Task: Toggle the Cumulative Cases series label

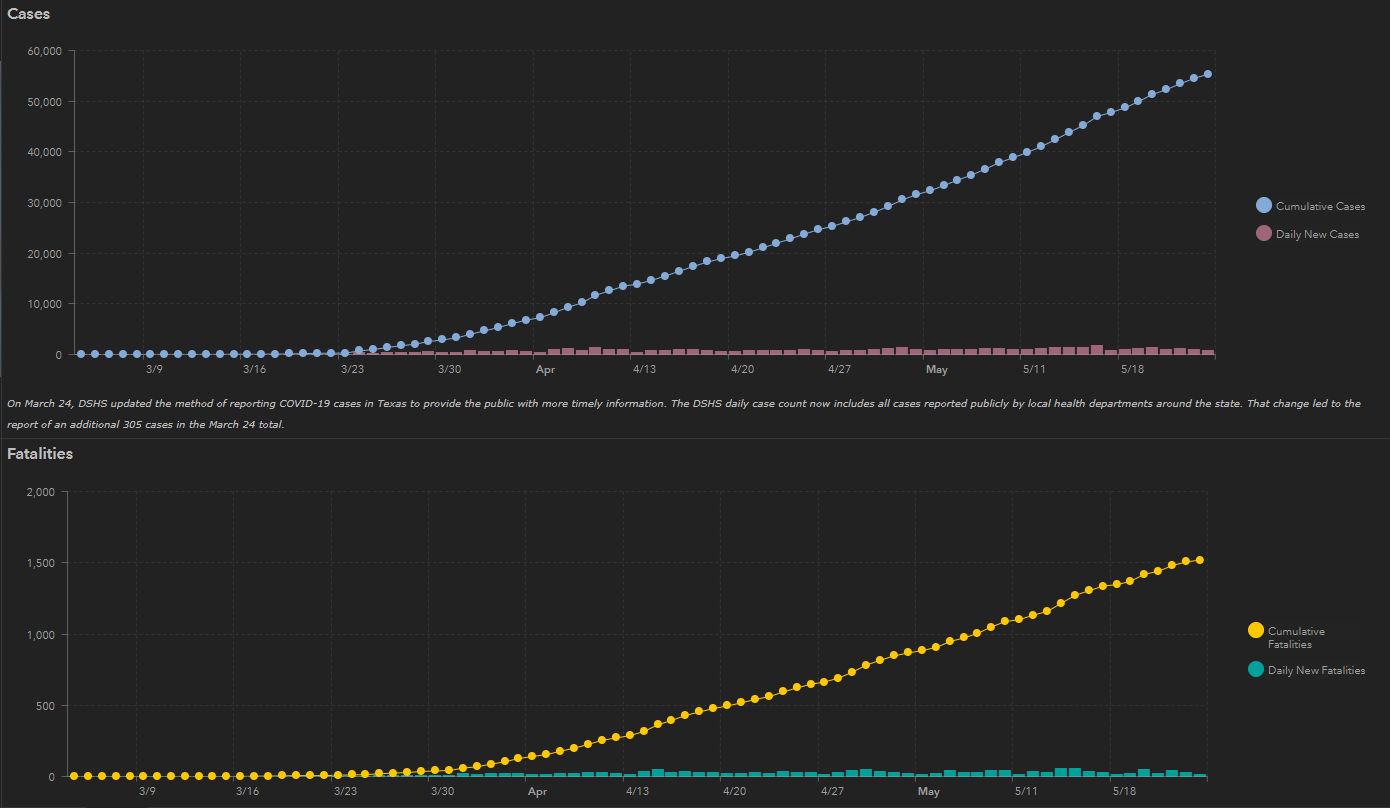Action: pos(1320,207)
